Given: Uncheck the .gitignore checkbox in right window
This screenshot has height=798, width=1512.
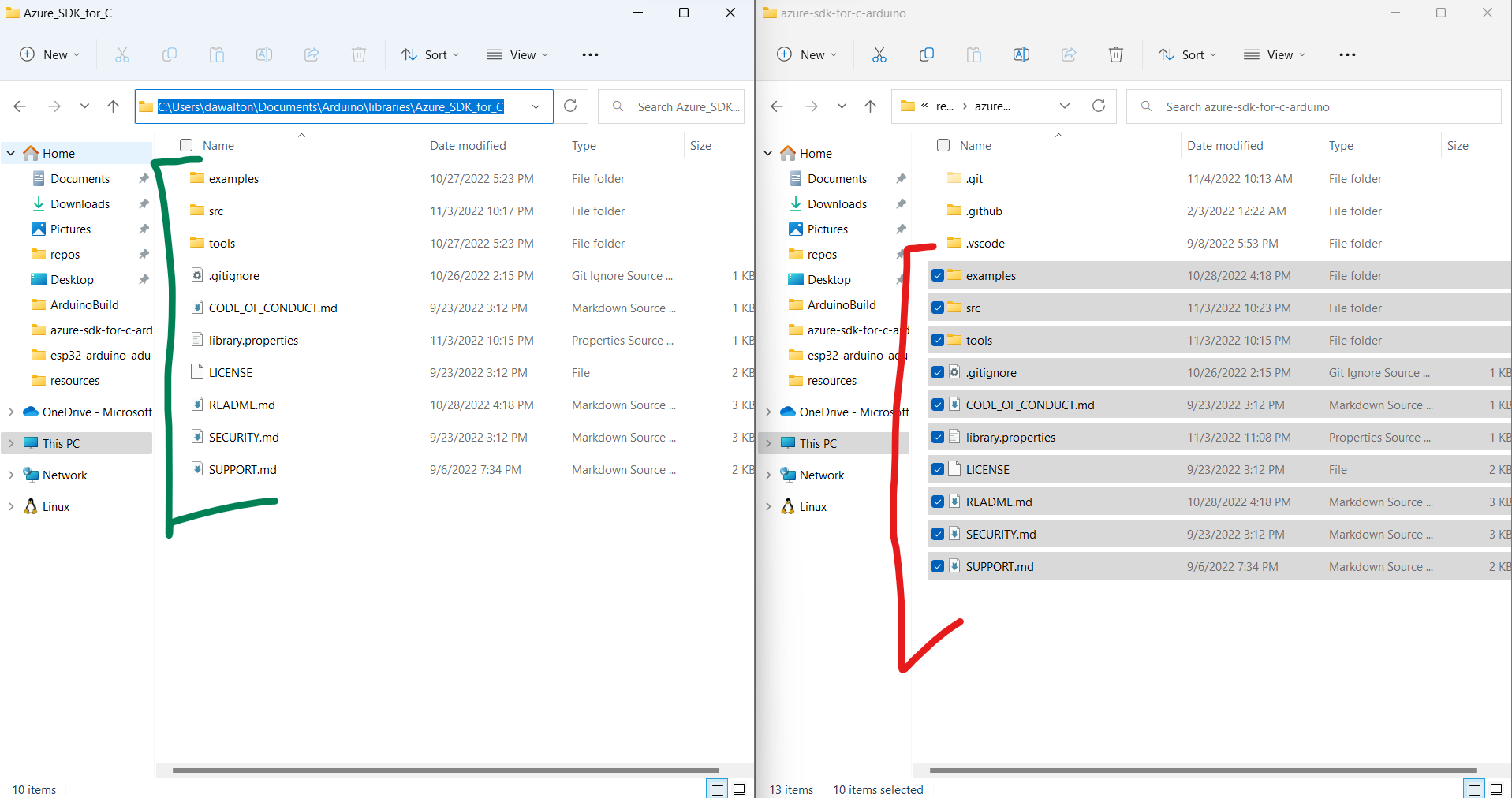Looking at the screenshot, I should point(938,372).
